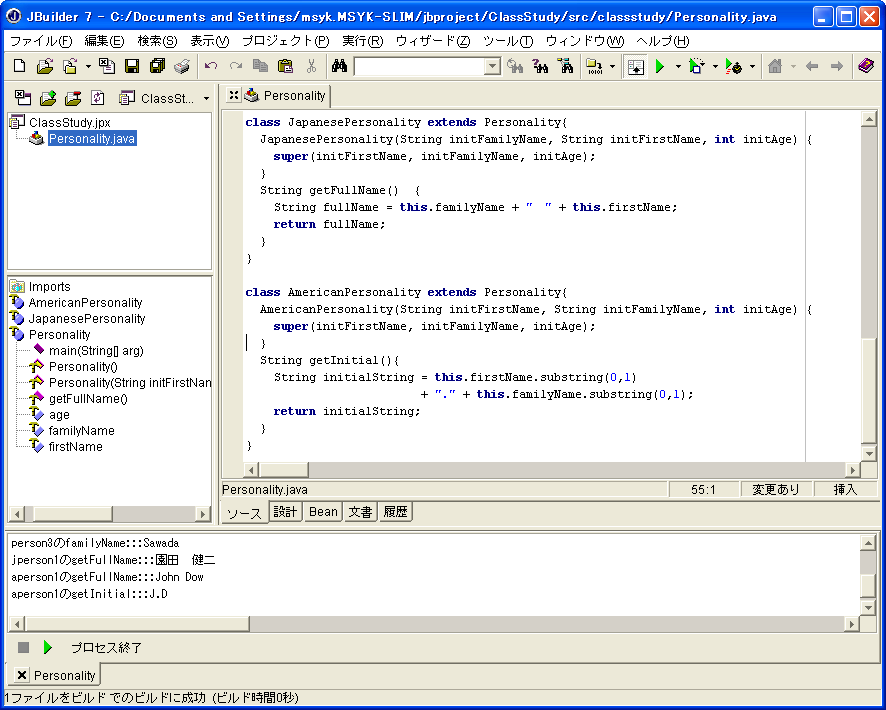Open the search text combo box dropdown

tap(492, 67)
